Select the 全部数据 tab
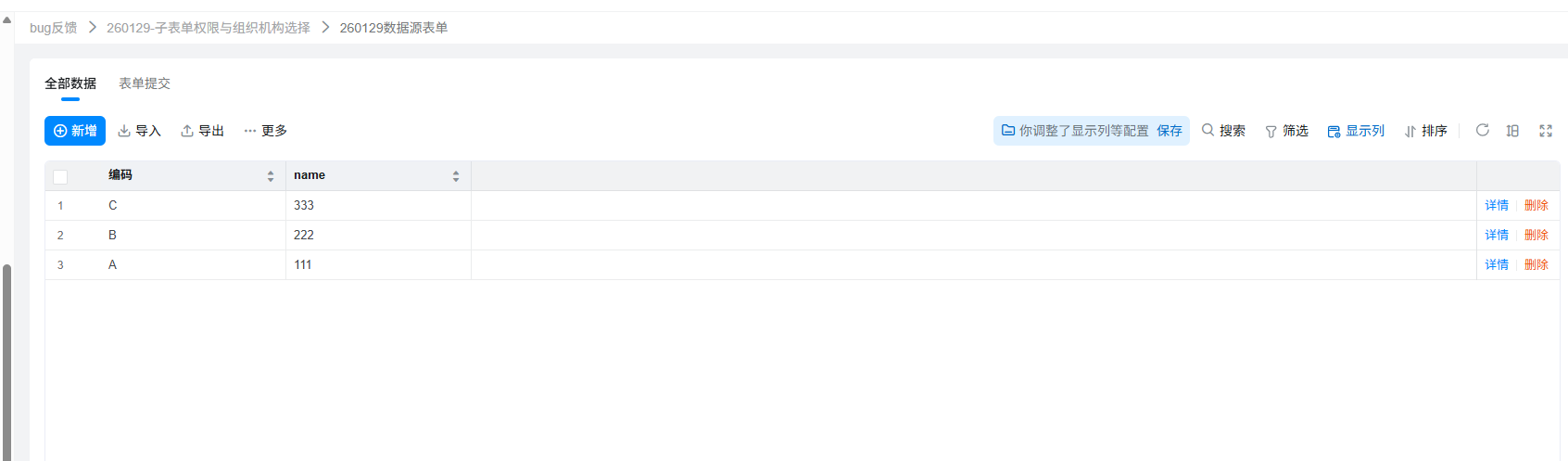Image resolution: width=1568 pixels, height=461 pixels. pyautogui.click(x=70, y=83)
